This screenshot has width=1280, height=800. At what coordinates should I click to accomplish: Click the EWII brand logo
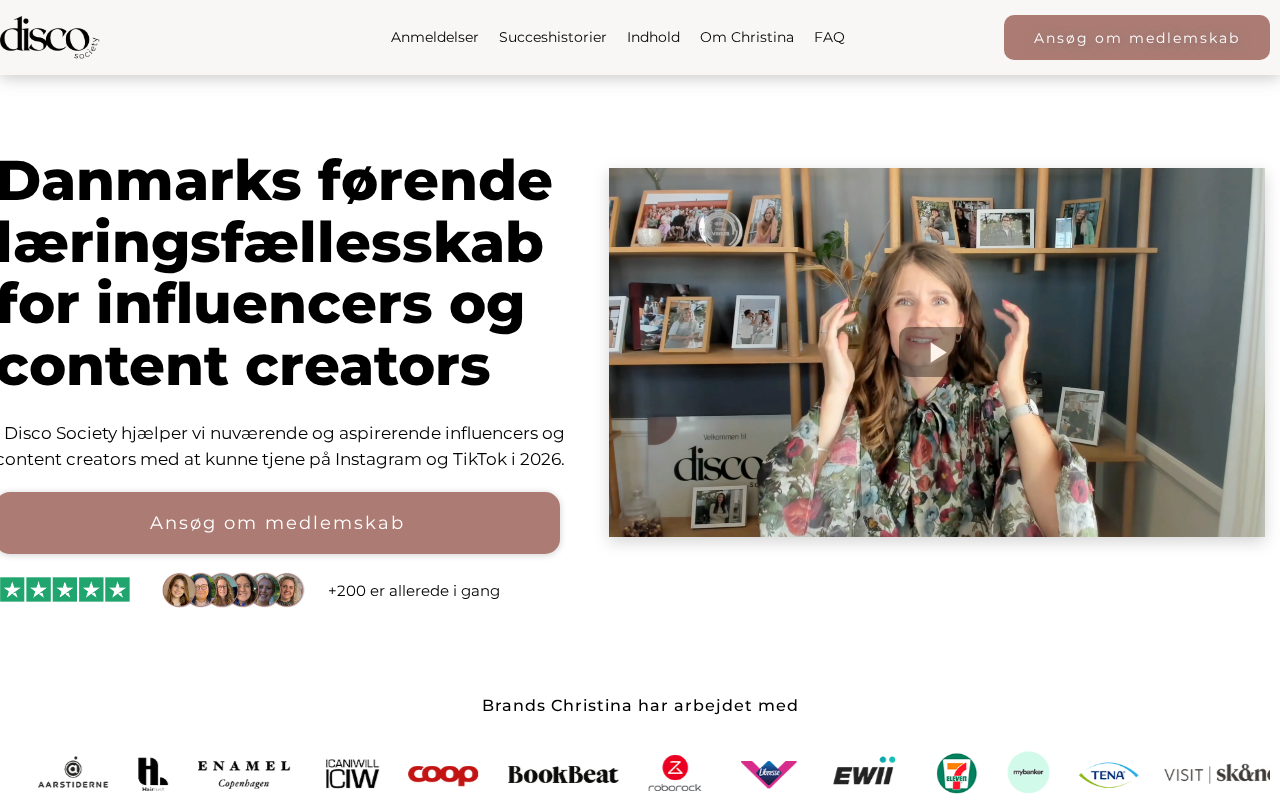coord(864,772)
